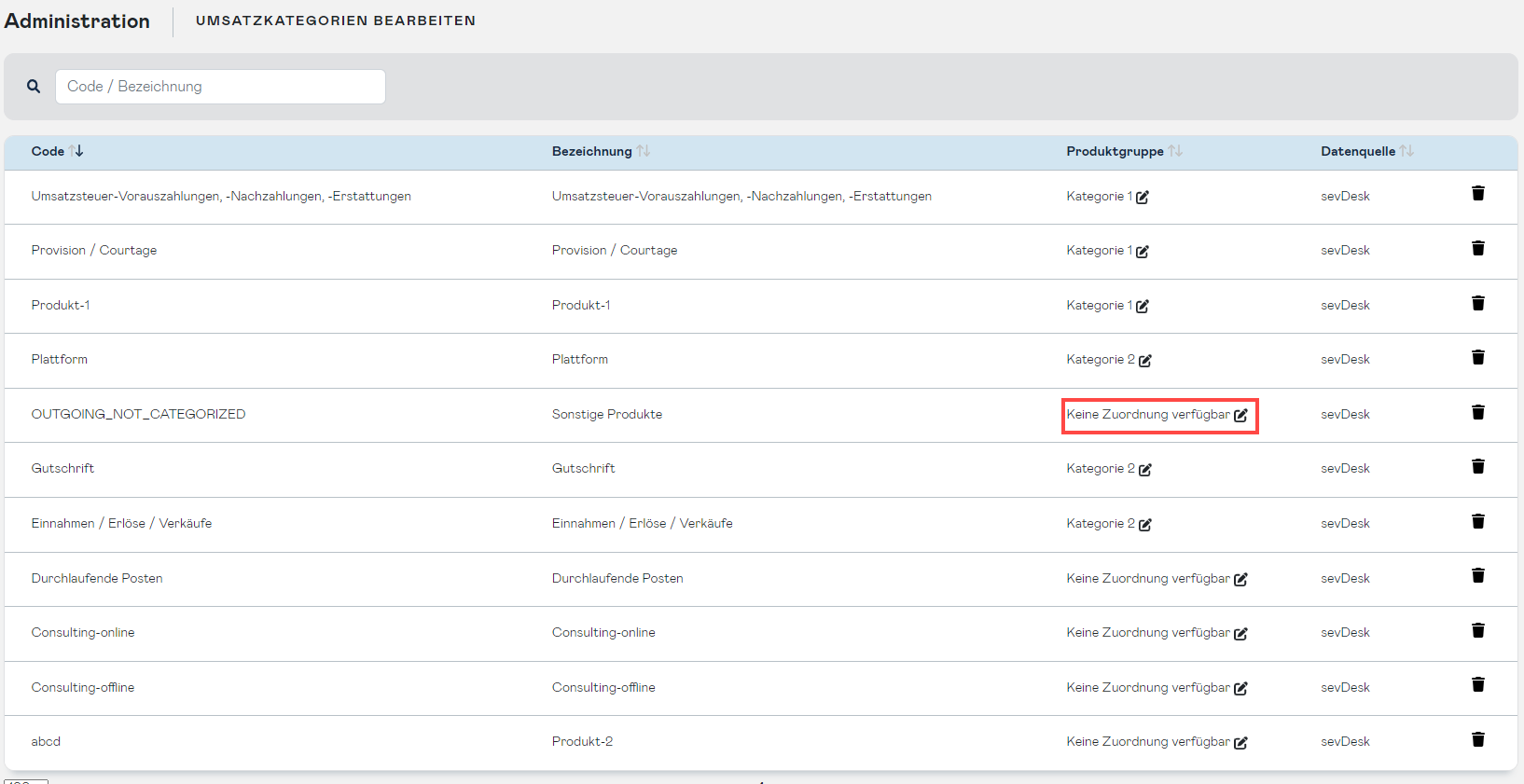1524x784 pixels.
Task: Focus the Code / Bezeichnung search field
Action: 220,87
